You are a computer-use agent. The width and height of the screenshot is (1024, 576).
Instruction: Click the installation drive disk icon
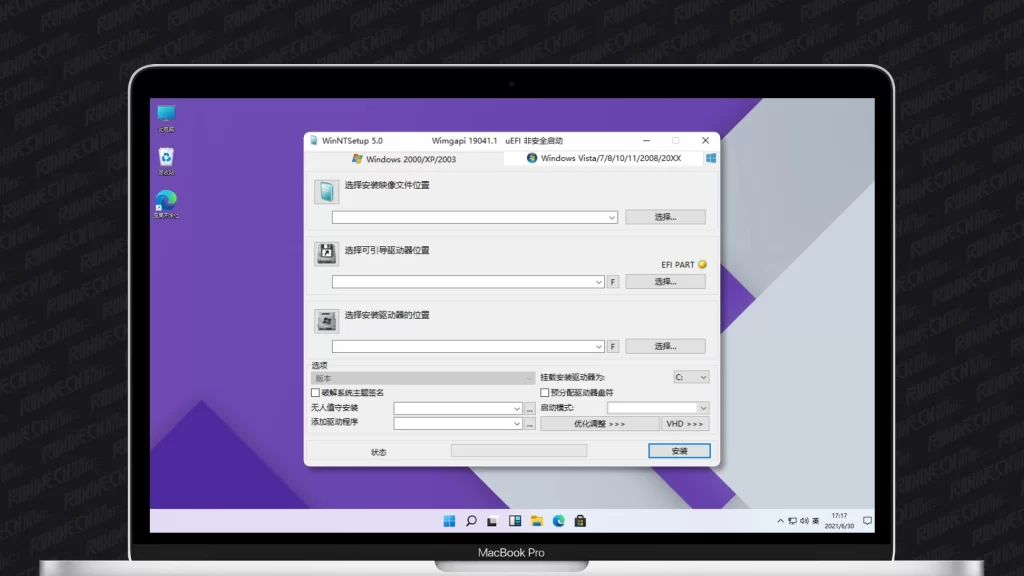coord(326,320)
